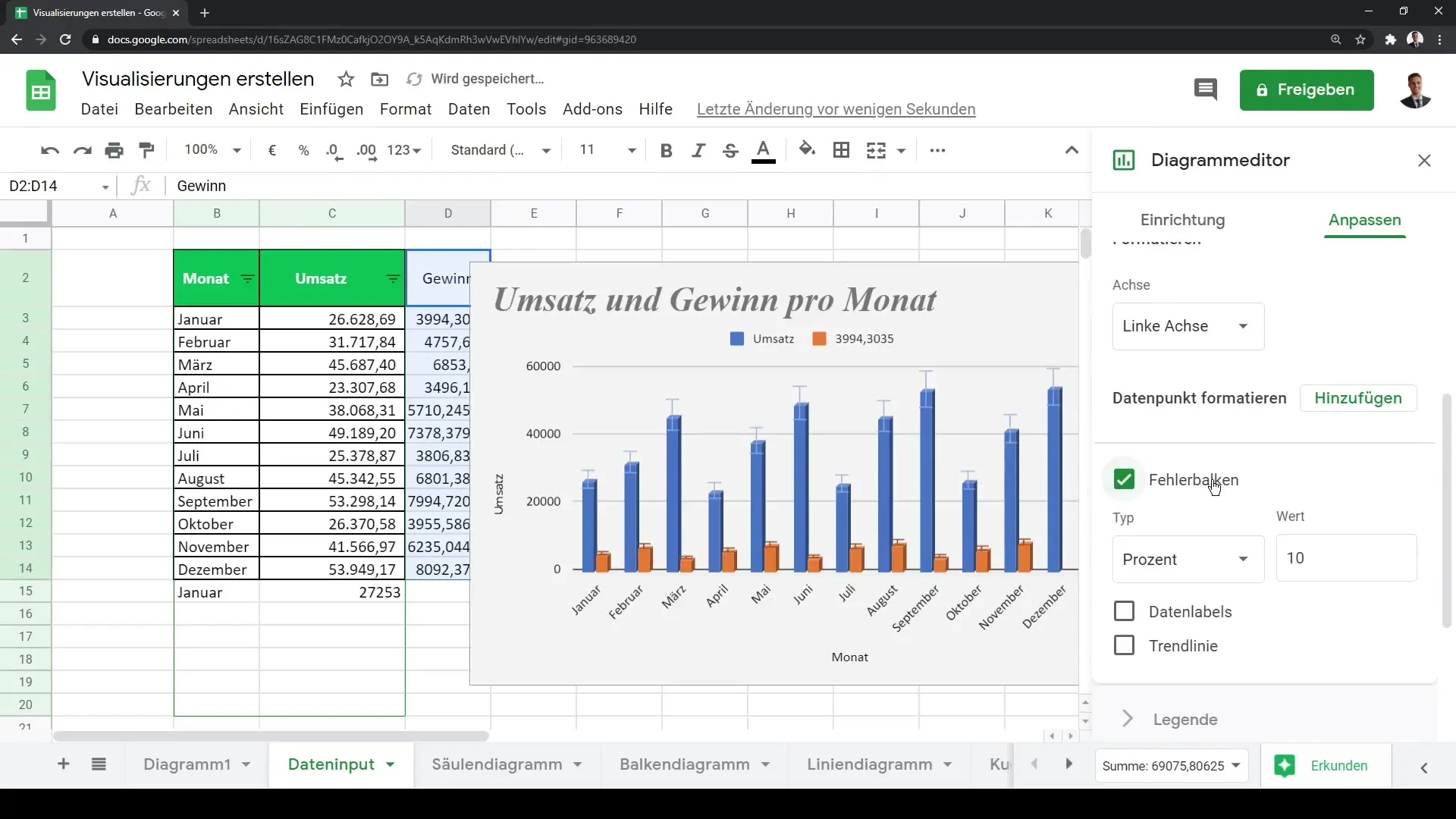Star the document Visualisierungen erstellen

347,79
